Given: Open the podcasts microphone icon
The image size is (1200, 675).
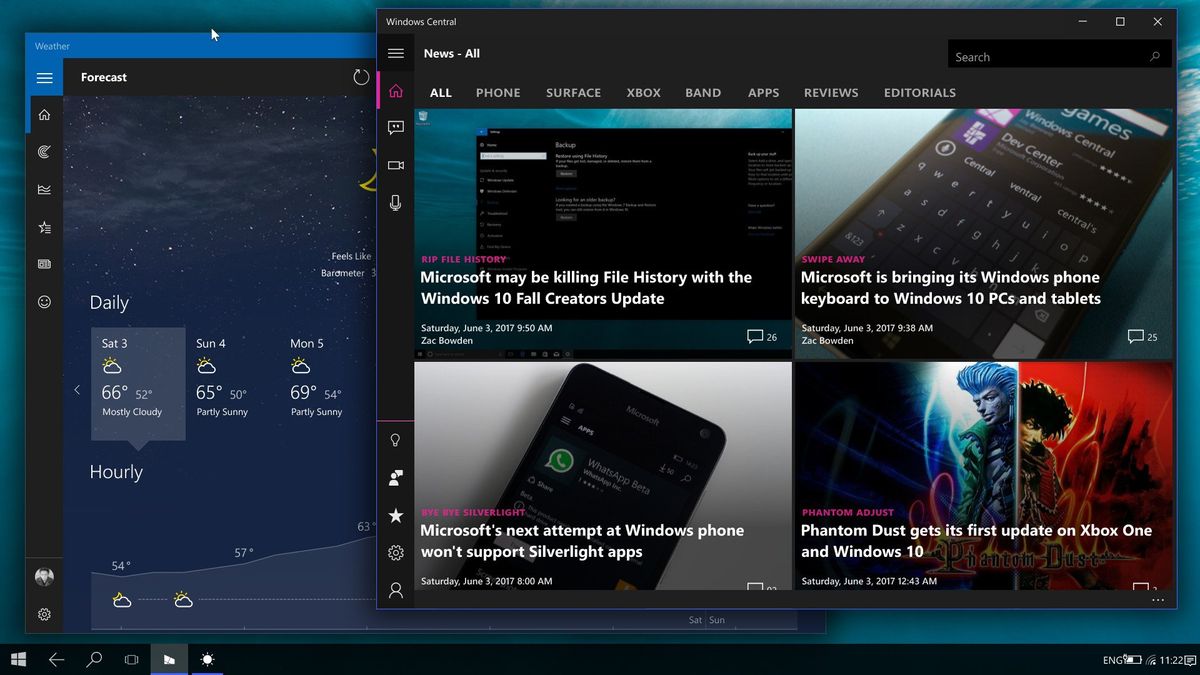Looking at the screenshot, I should [395, 202].
